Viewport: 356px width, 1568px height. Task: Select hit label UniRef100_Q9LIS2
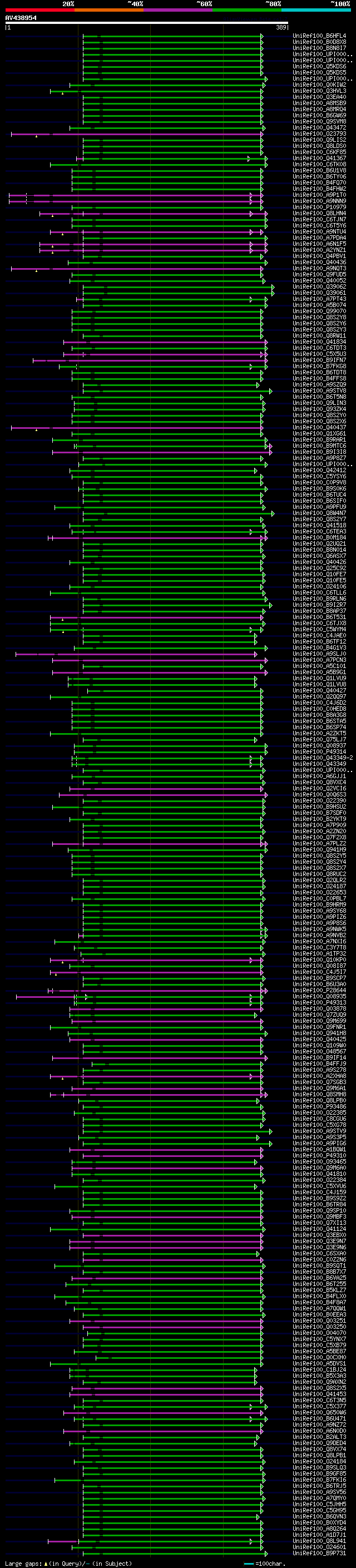tap(319, 140)
